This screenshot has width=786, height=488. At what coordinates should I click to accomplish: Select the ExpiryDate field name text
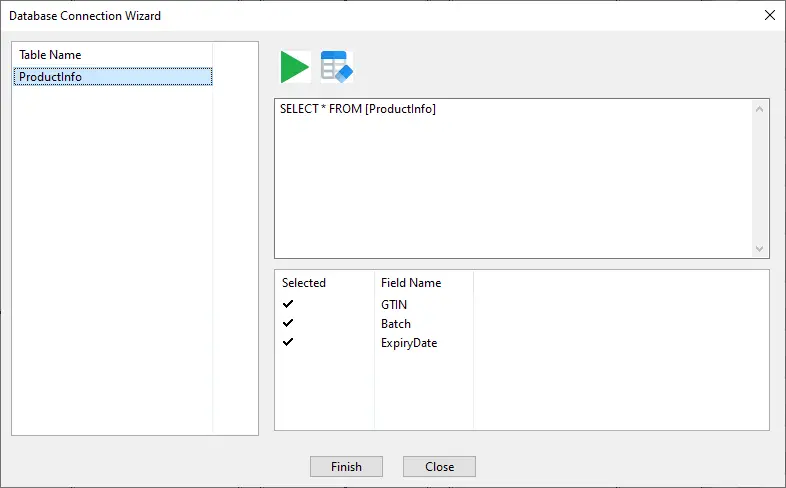tap(409, 343)
